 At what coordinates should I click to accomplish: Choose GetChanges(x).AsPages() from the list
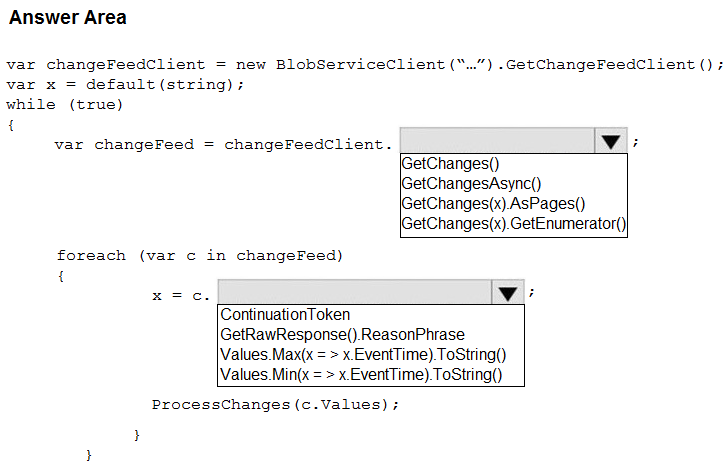493,204
